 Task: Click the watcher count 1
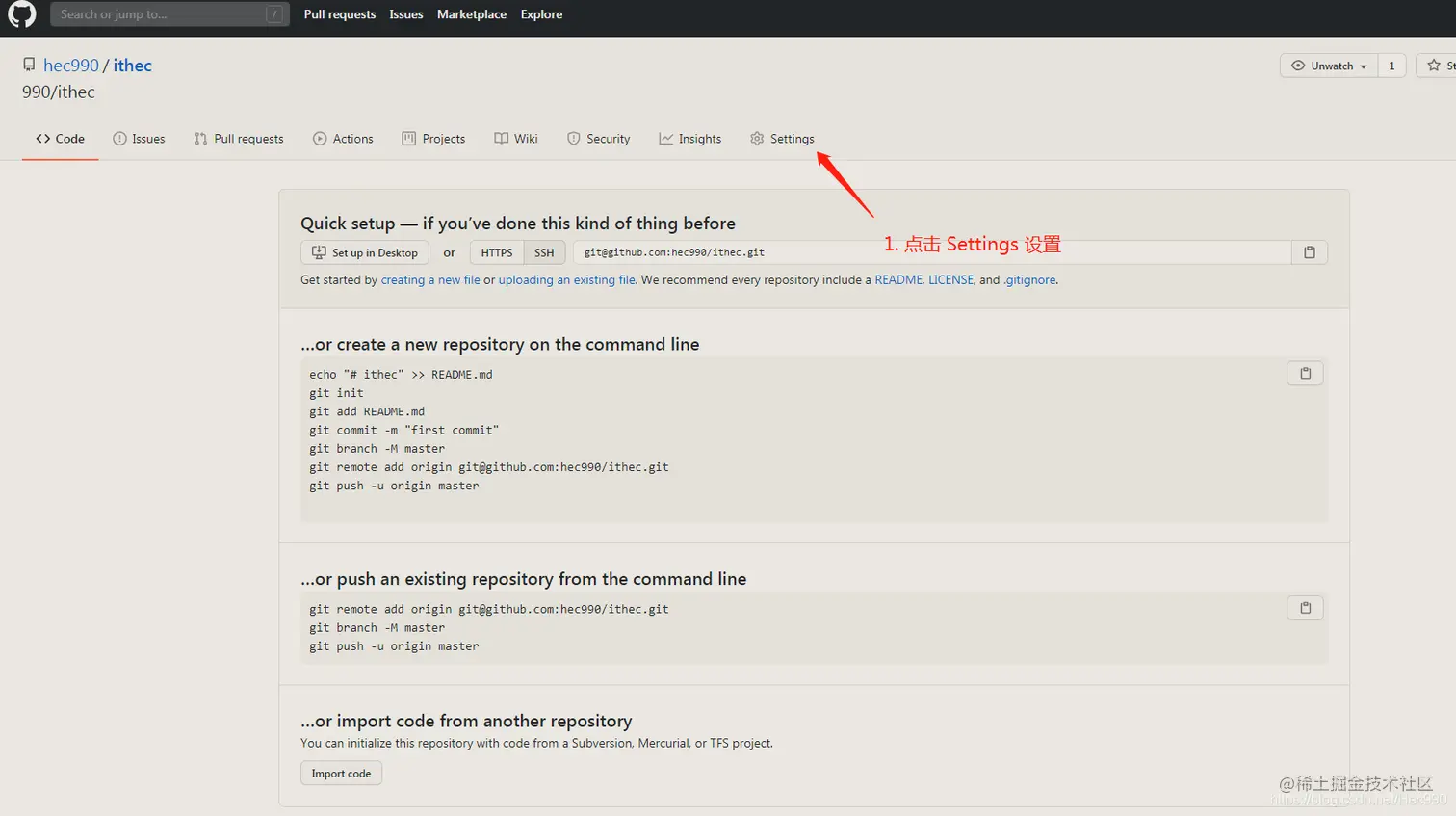coord(1391,66)
